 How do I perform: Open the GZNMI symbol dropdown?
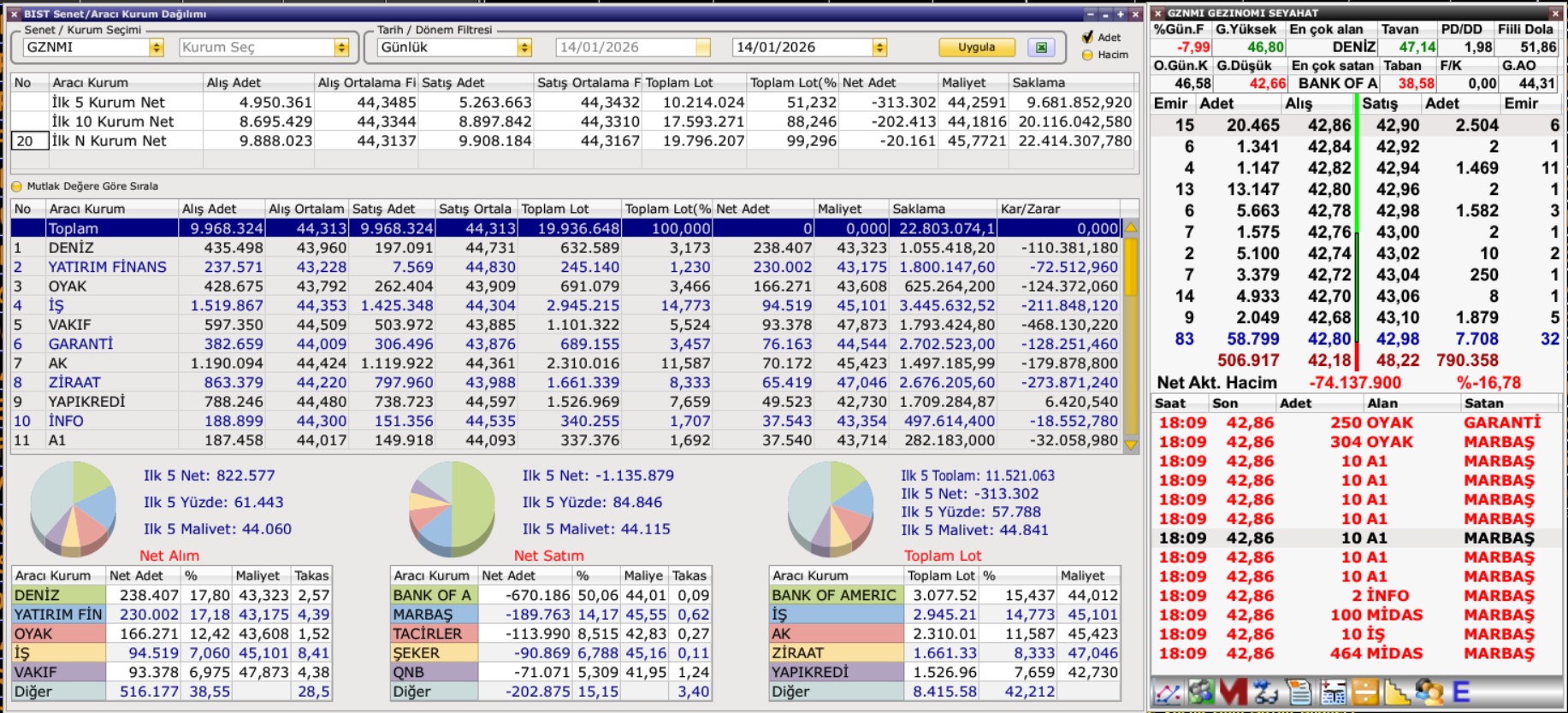[x=157, y=48]
